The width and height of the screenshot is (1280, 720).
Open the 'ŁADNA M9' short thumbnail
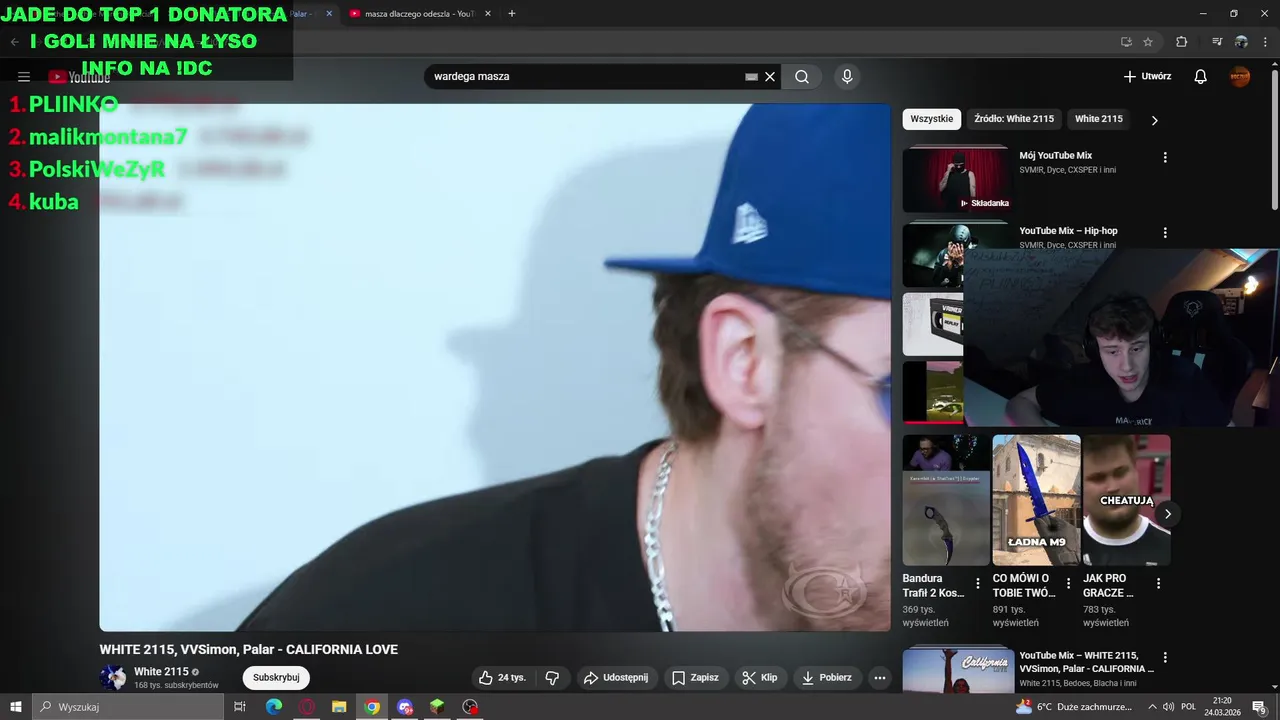[x=1036, y=500]
